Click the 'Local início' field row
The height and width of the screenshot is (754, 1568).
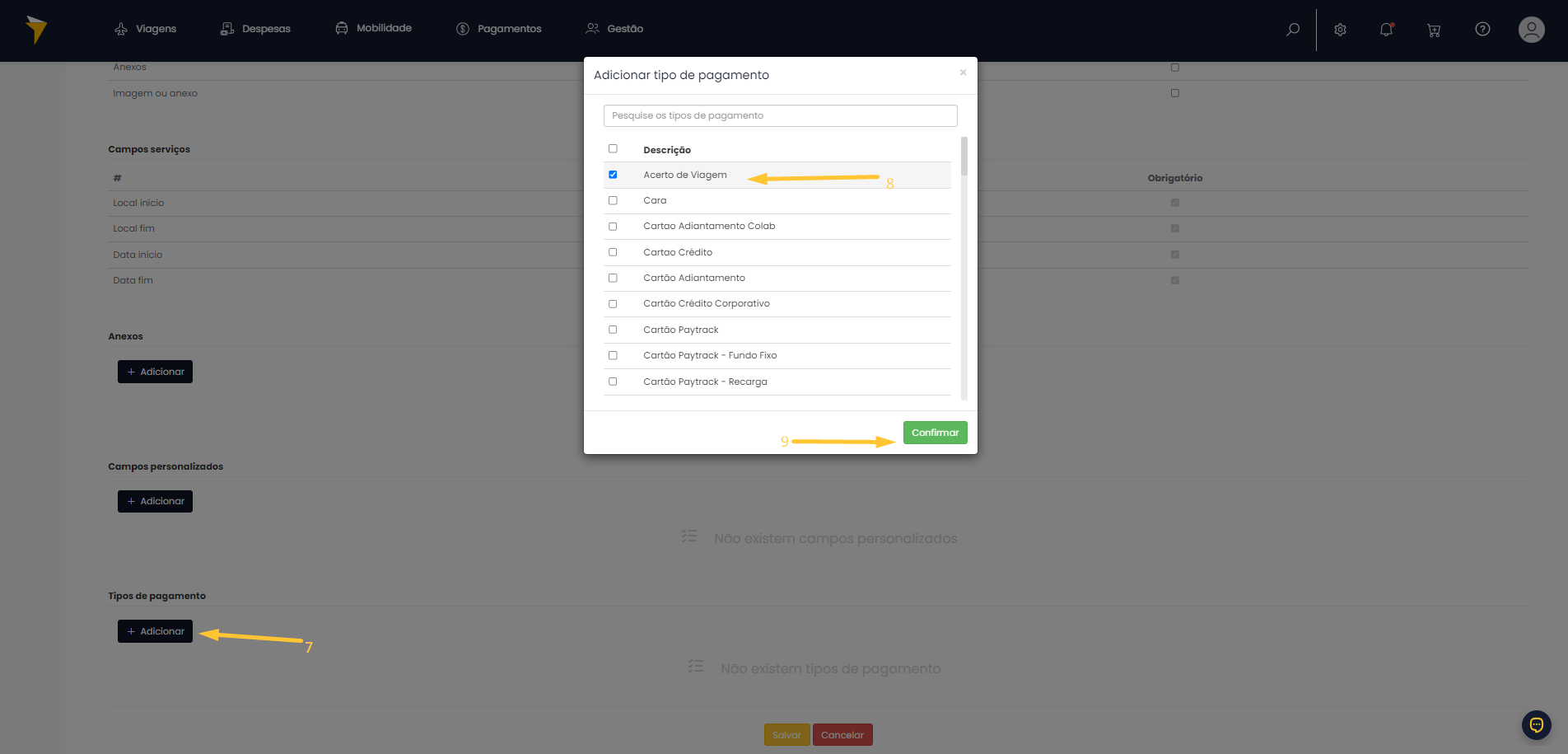pos(818,203)
